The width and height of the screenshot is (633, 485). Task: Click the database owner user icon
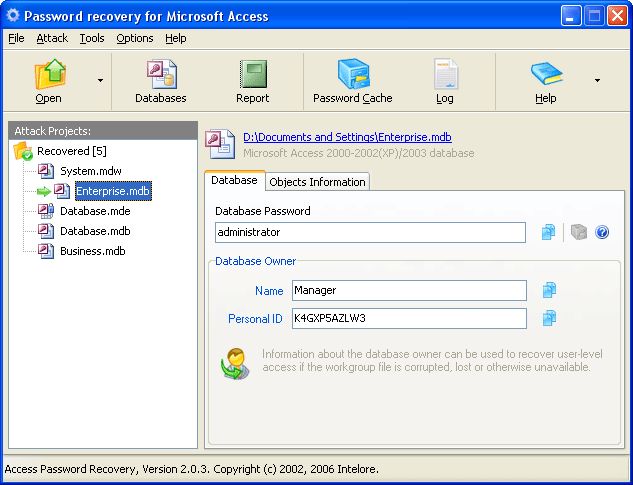(235, 363)
